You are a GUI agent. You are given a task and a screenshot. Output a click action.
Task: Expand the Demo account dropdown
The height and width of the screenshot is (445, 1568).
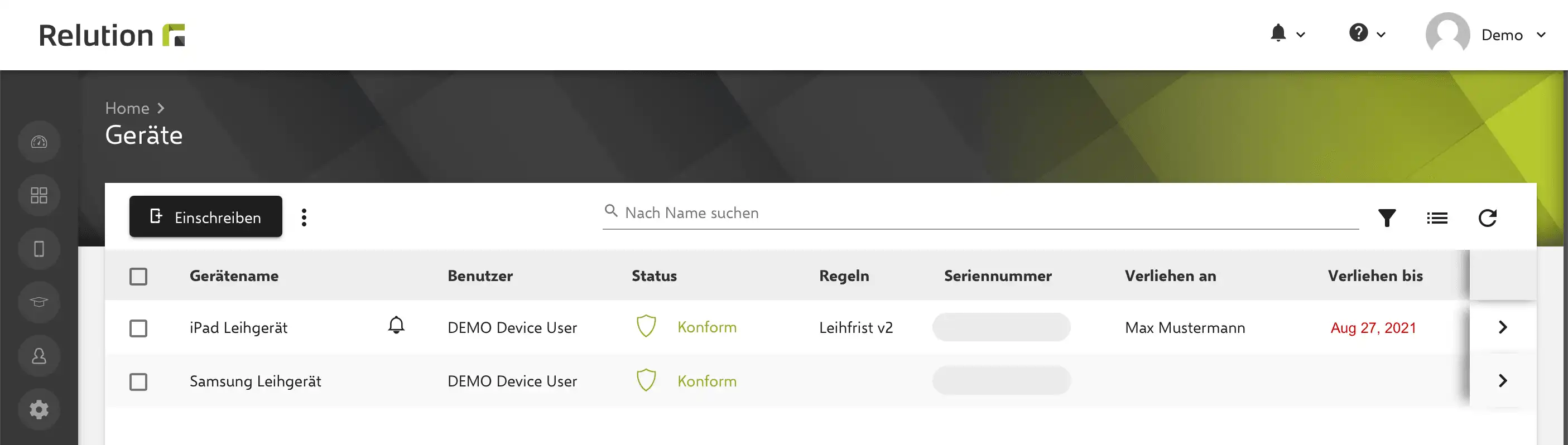(1541, 35)
